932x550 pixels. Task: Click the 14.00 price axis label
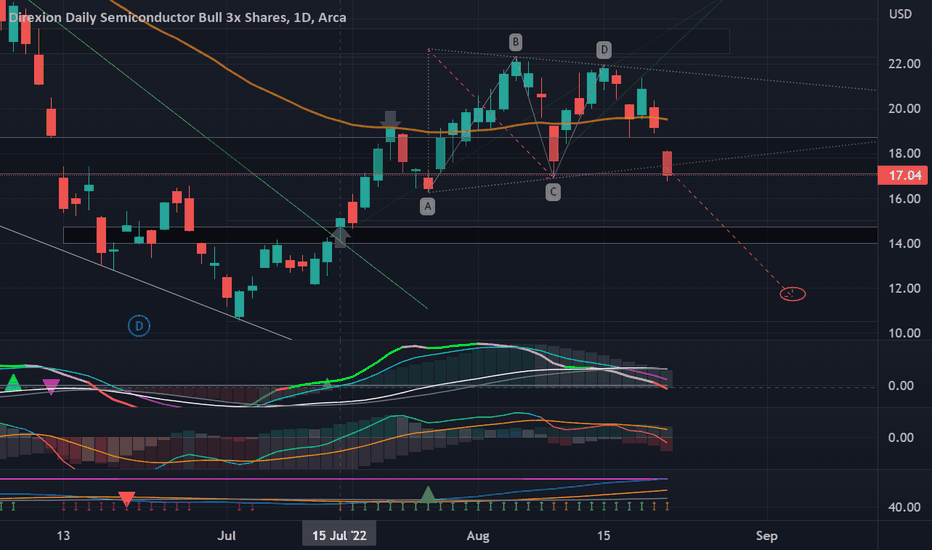904,243
